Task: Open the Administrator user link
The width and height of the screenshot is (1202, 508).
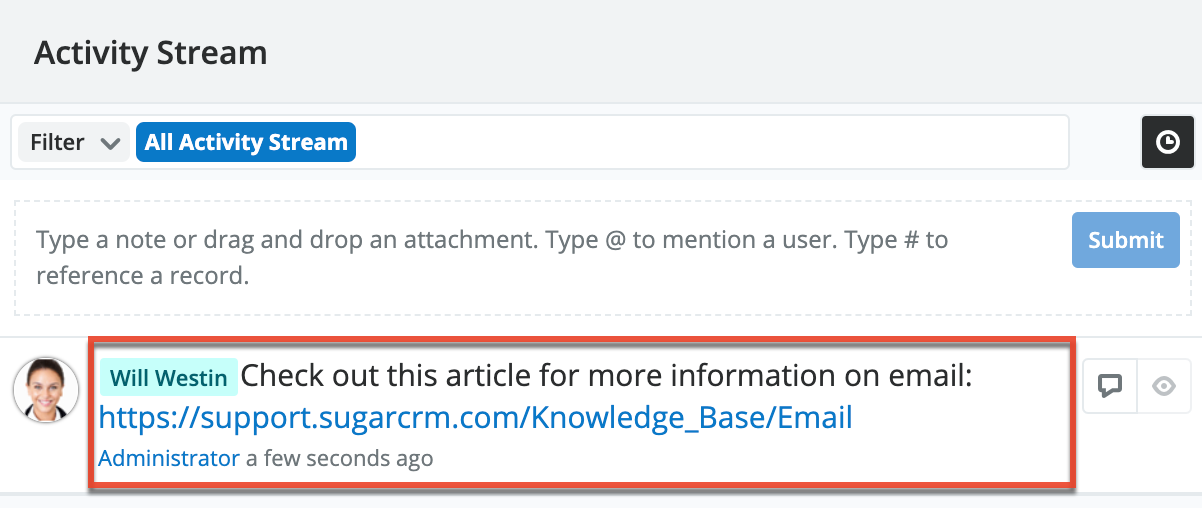Action: click(x=168, y=458)
